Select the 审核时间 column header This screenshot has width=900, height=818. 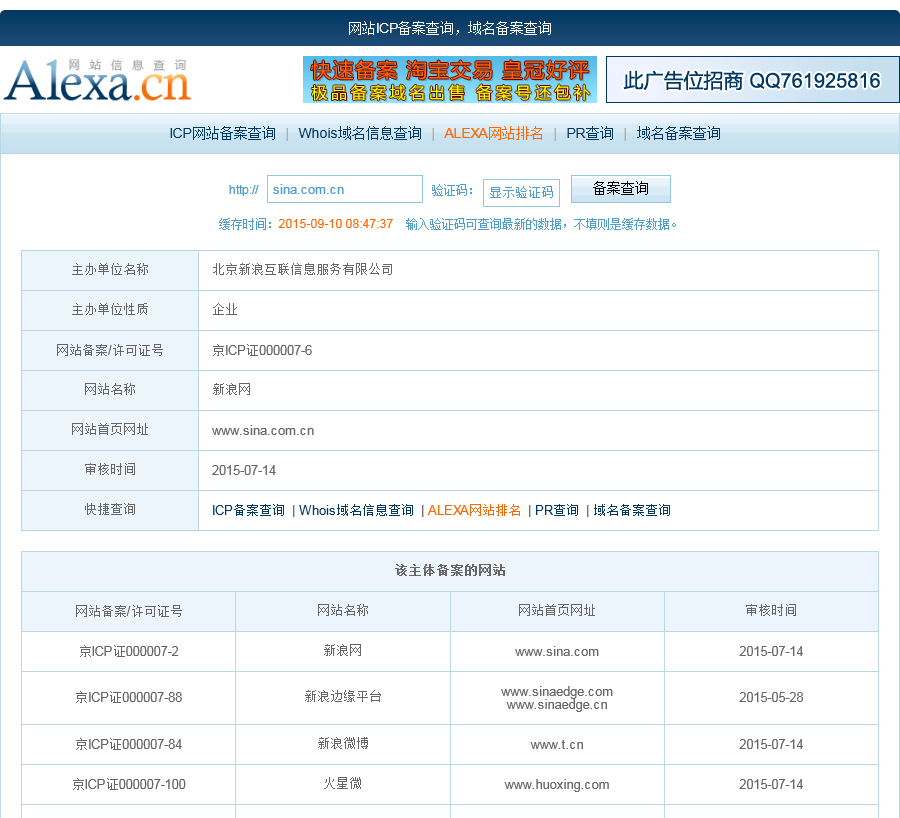pos(771,611)
